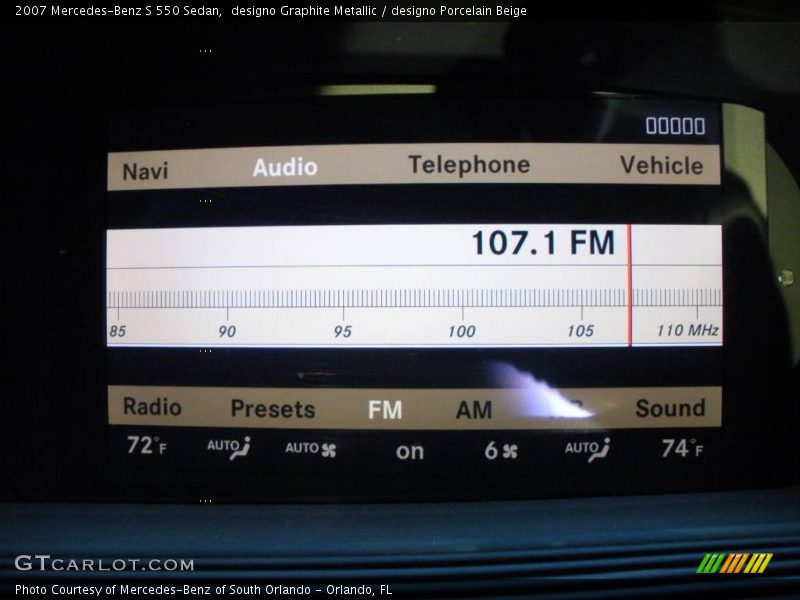800x600 pixels.
Task: Select the right 74°F temperature setting
Action: pyautogui.click(x=682, y=448)
